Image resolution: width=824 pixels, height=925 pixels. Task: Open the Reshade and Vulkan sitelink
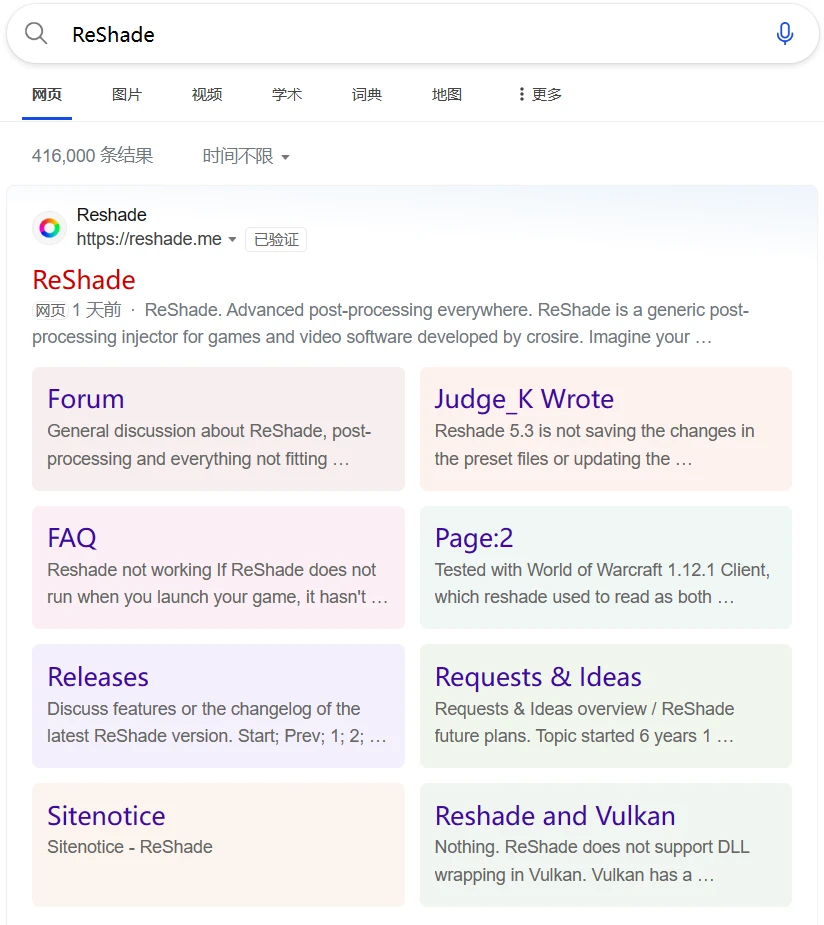(x=555, y=816)
